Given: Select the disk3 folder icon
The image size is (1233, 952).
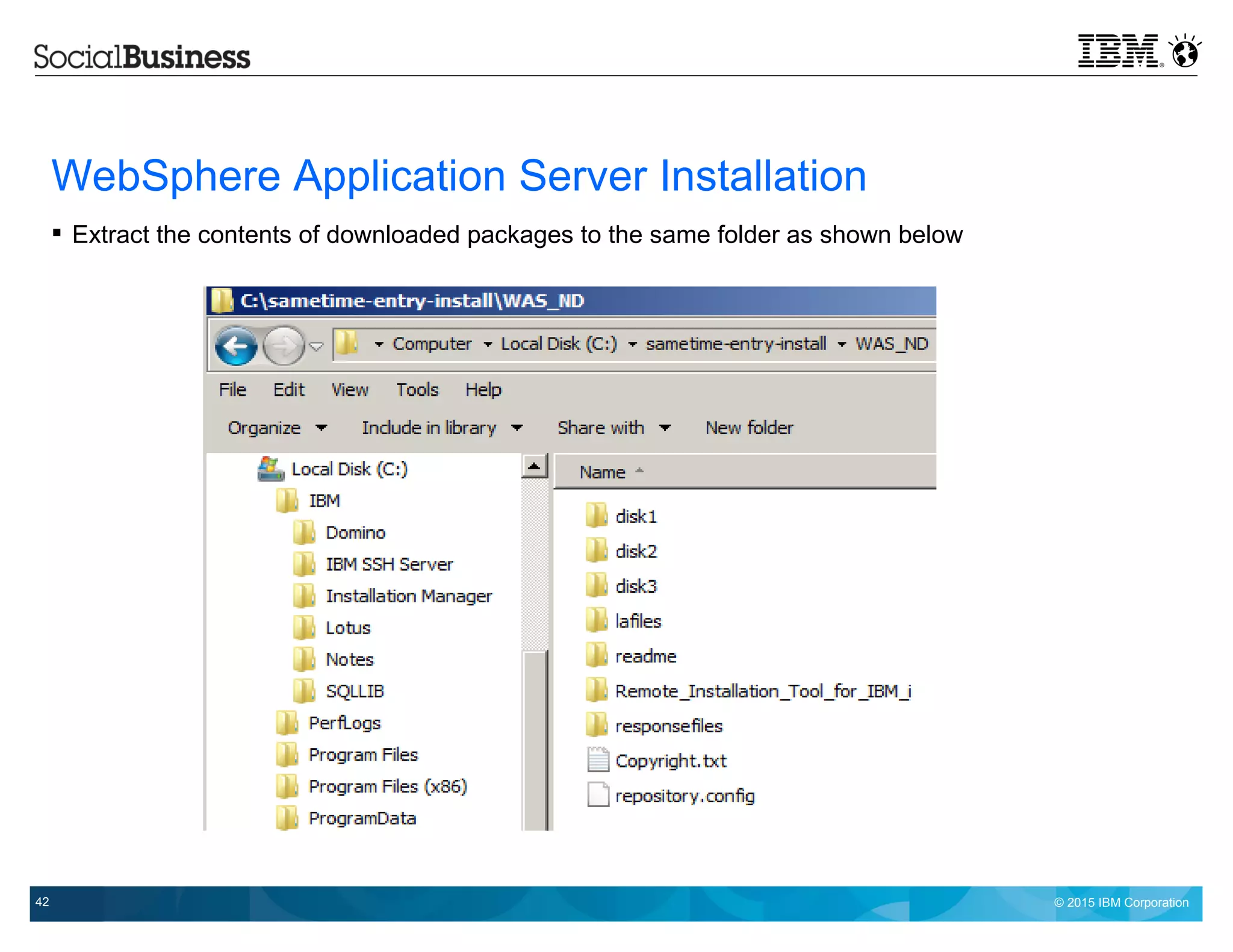Looking at the screenshot, I should tap(597, 586).
